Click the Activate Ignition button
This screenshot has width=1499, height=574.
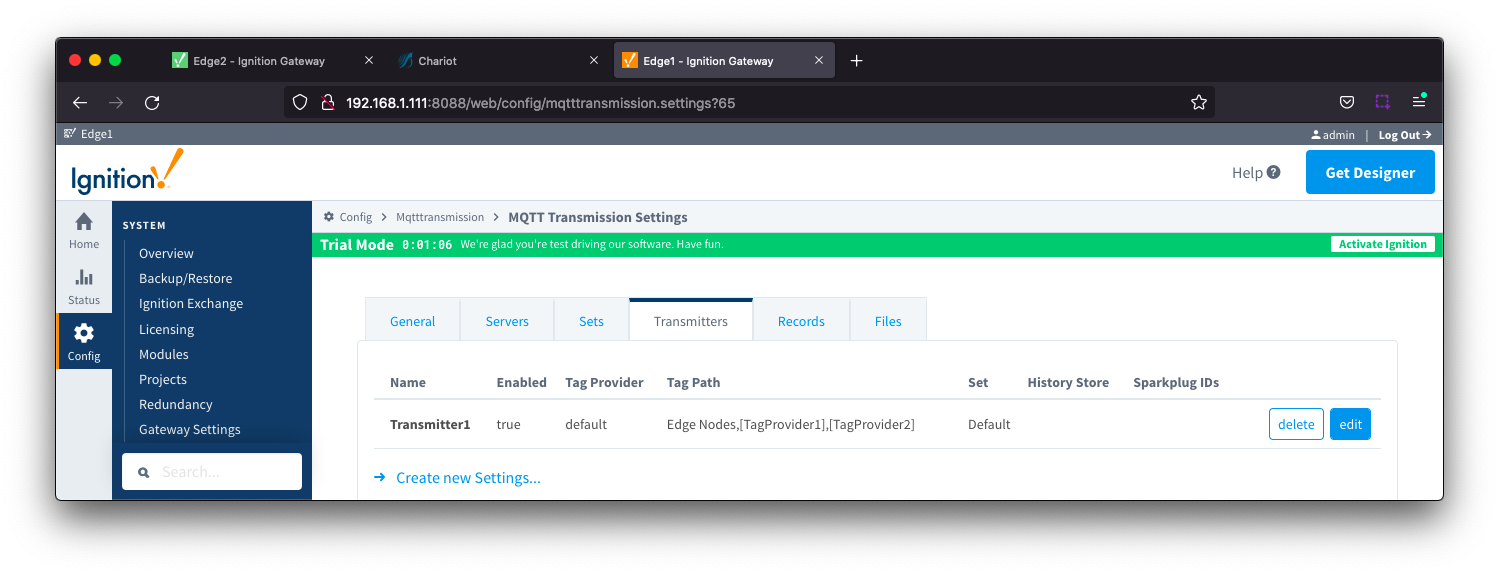[x=1383, y=244]
